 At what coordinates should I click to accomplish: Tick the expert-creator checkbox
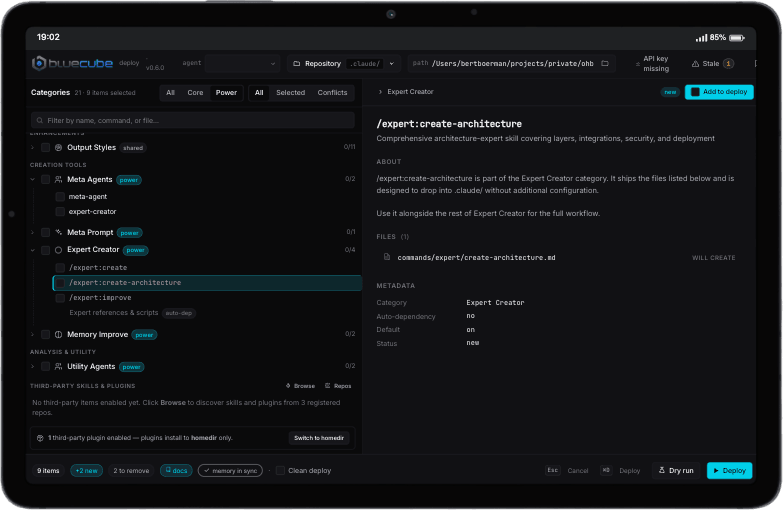click(60, 211)
